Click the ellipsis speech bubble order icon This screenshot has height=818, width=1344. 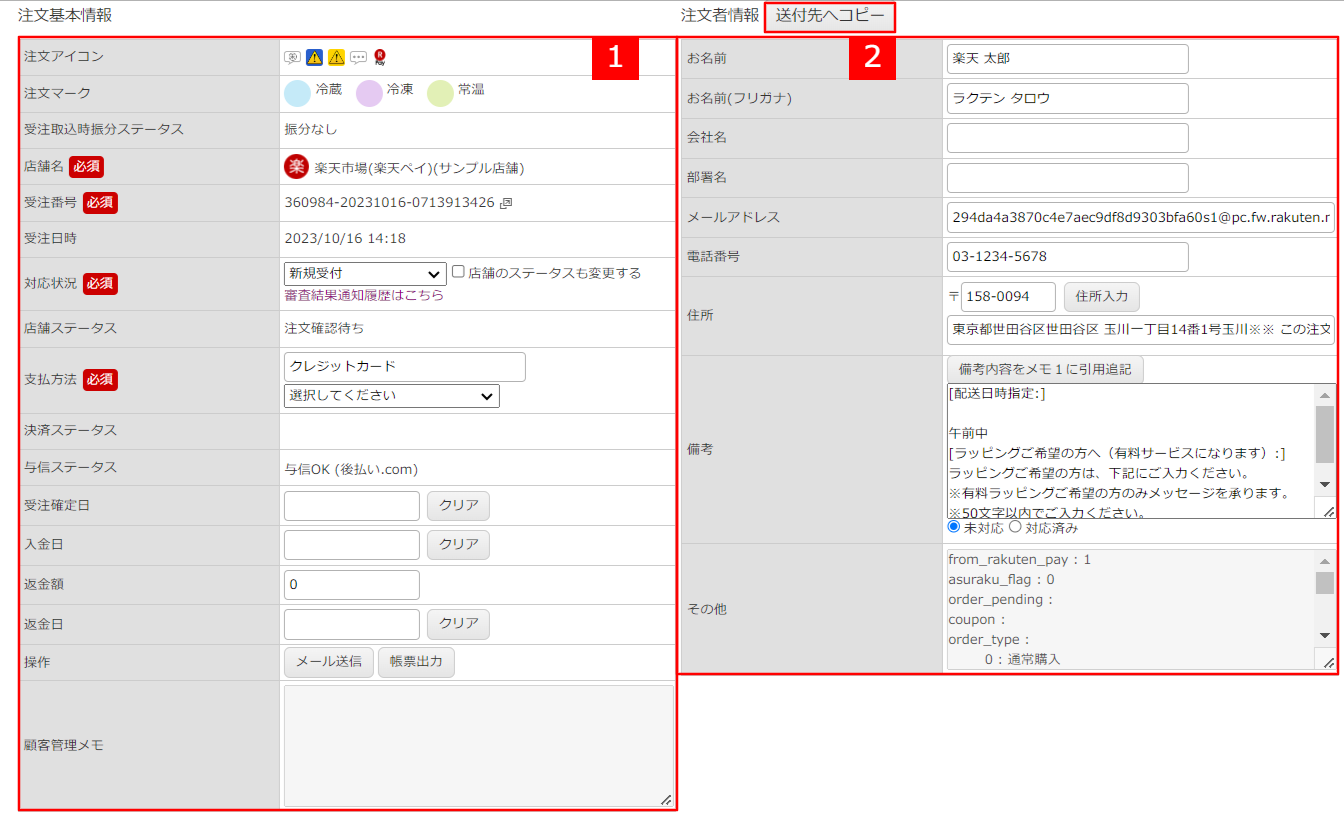coord(358,57)
